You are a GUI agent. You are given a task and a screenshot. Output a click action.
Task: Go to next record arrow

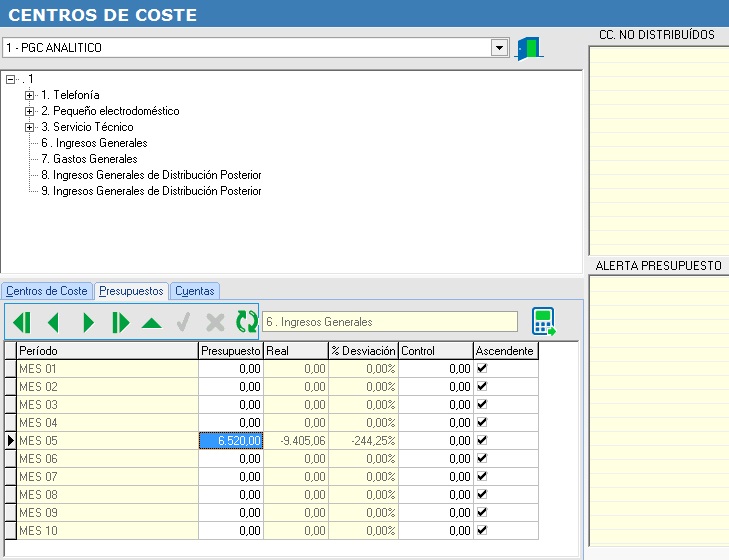(88, 322)
